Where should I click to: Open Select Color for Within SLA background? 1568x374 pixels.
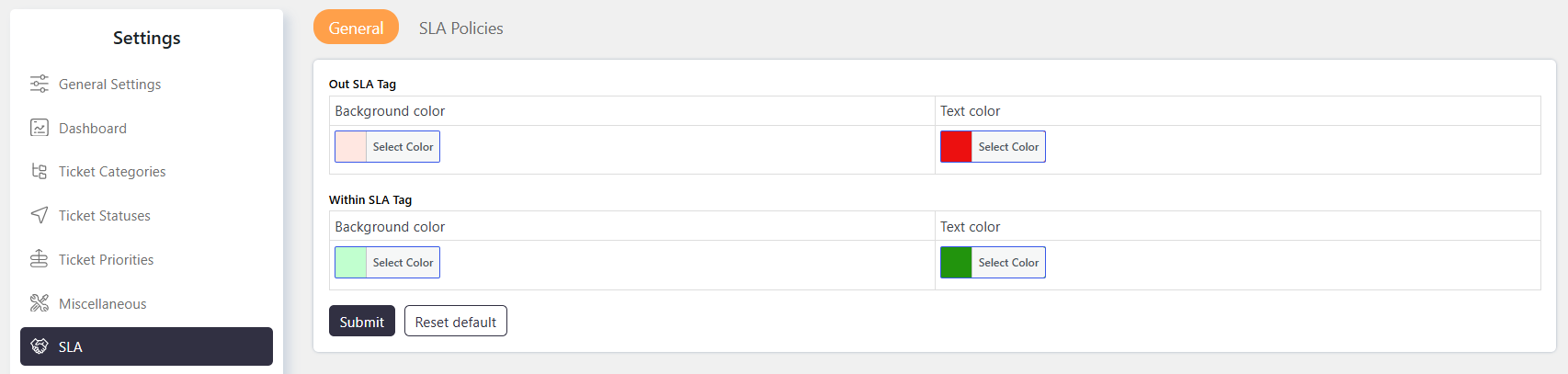[403, 263]
